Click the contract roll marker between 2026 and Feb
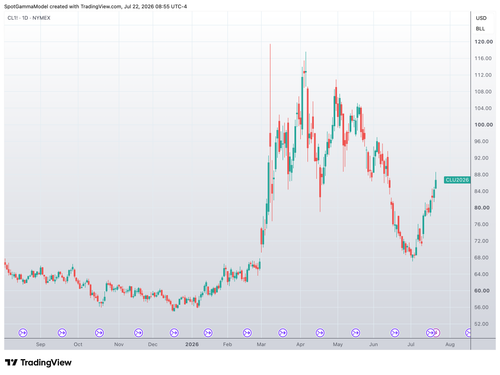 coord(208,332)
